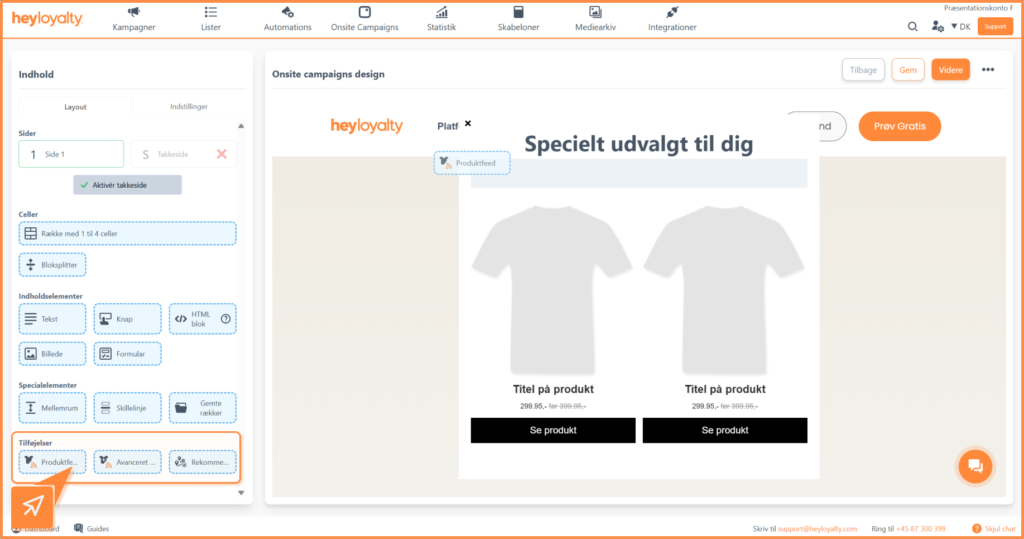Click the Gem save button
This screenshot has width=1024, height=539.
click(x=907, y=70)
